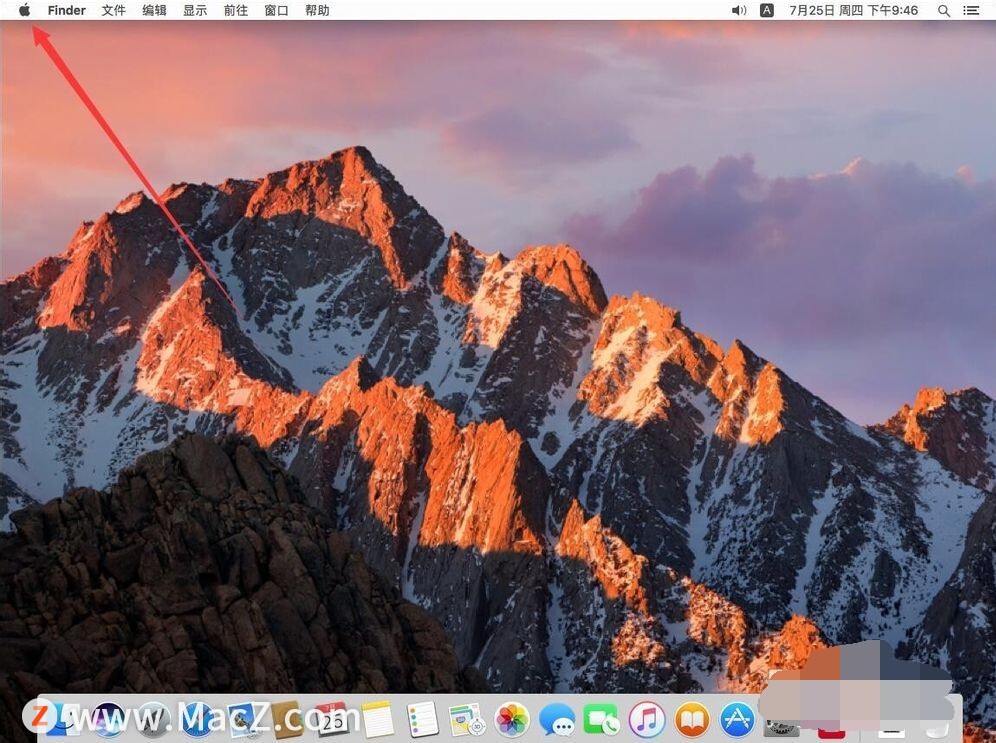The image size is (996, 743).
Task: Open the volume control in menu bar
Action: coord(739,10)
